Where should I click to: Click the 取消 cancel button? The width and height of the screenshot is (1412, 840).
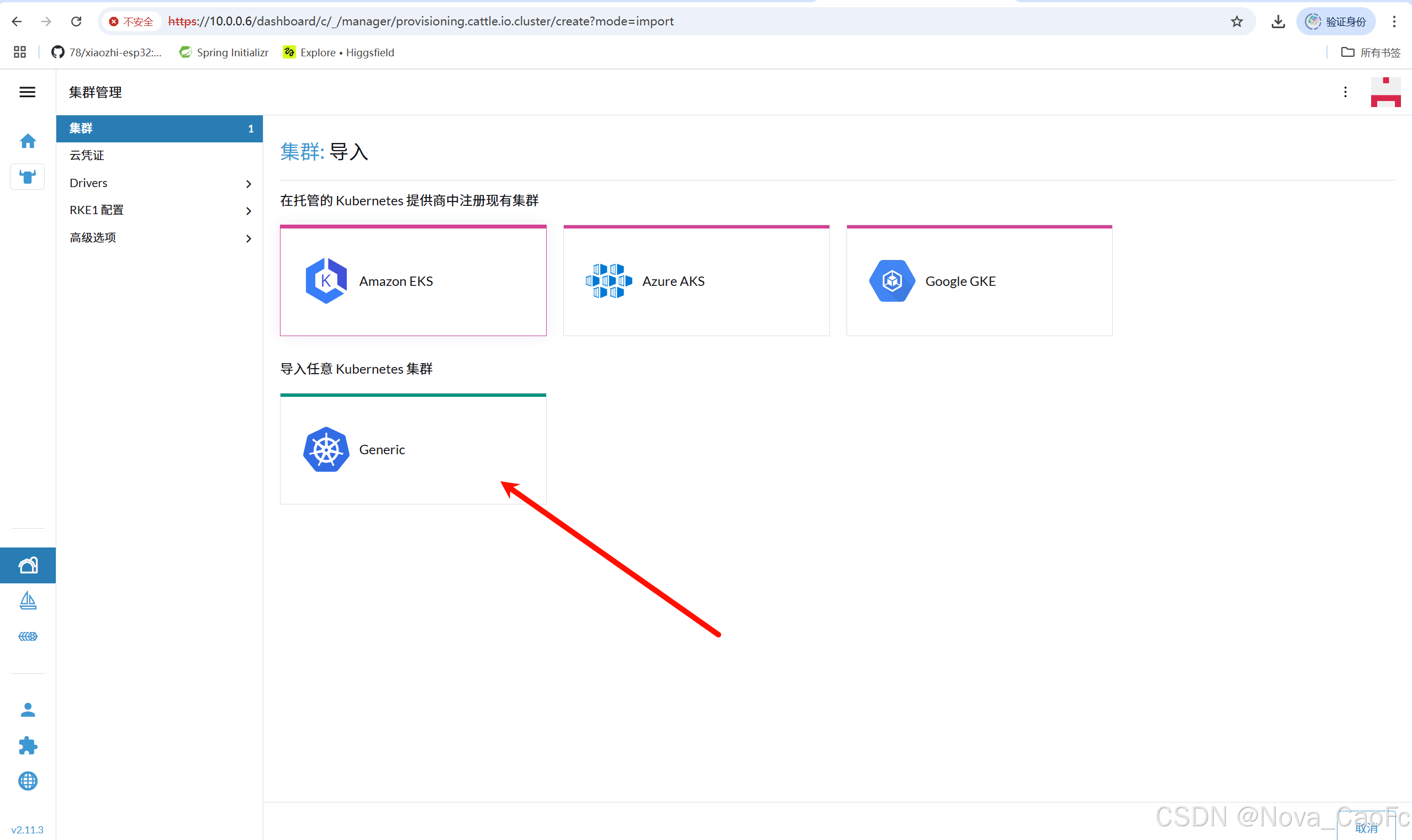click(x=1366, y=827)
